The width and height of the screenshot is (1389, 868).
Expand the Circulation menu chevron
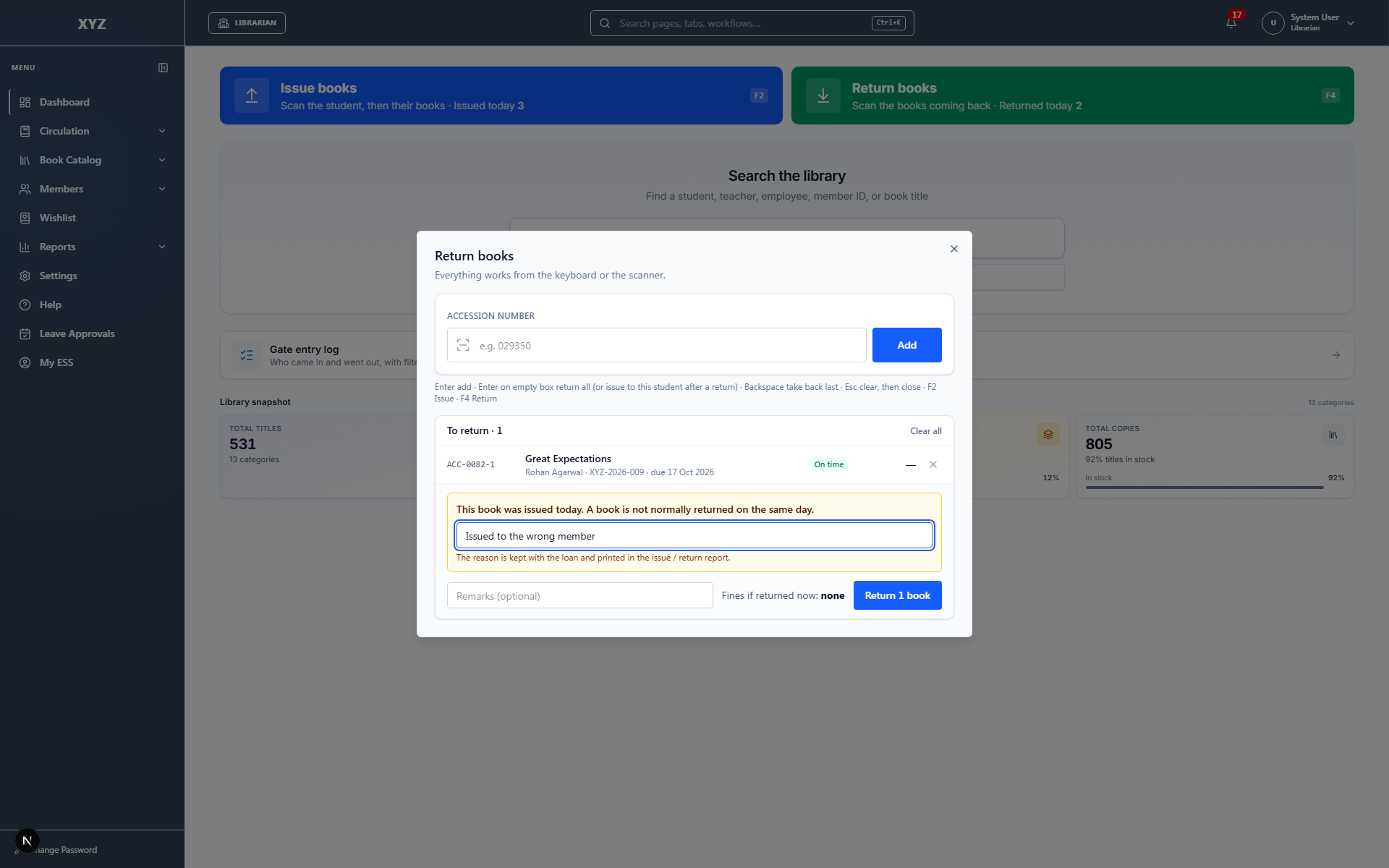(162, 131)
